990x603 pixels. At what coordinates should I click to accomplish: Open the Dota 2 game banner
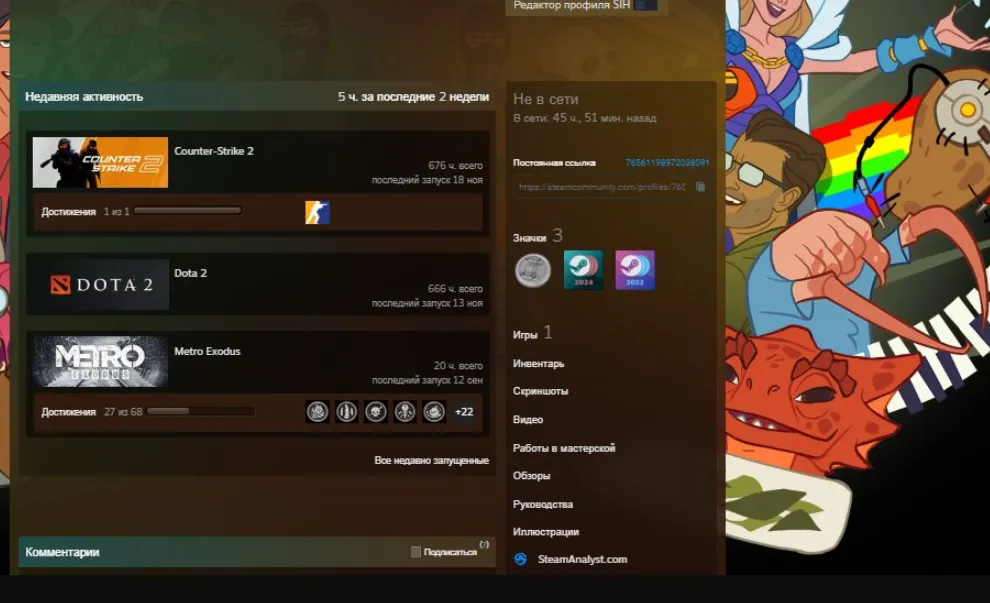click(x=100, y=285)
